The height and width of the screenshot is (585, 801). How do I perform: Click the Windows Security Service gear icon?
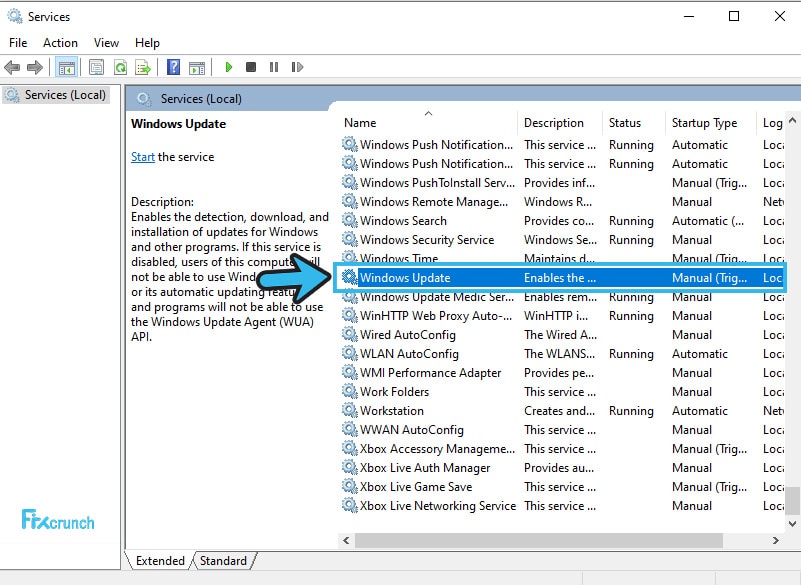(x=349, y=239)
